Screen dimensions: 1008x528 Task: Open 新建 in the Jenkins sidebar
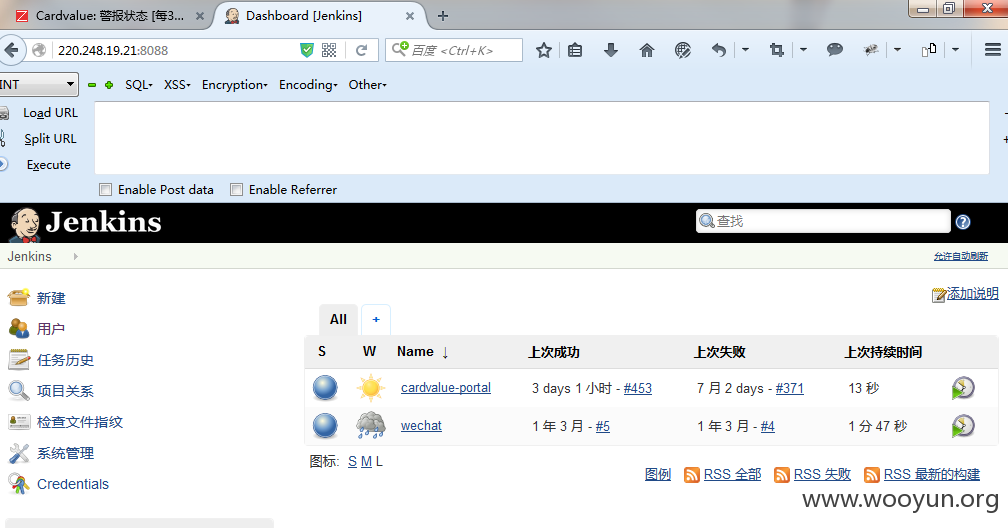(x=51, y=298)
